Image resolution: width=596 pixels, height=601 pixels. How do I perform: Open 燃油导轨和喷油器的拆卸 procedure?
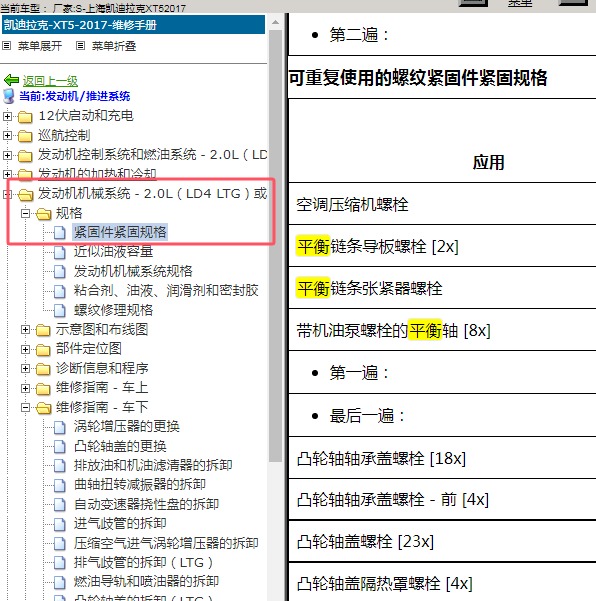(x=146, y=581)
